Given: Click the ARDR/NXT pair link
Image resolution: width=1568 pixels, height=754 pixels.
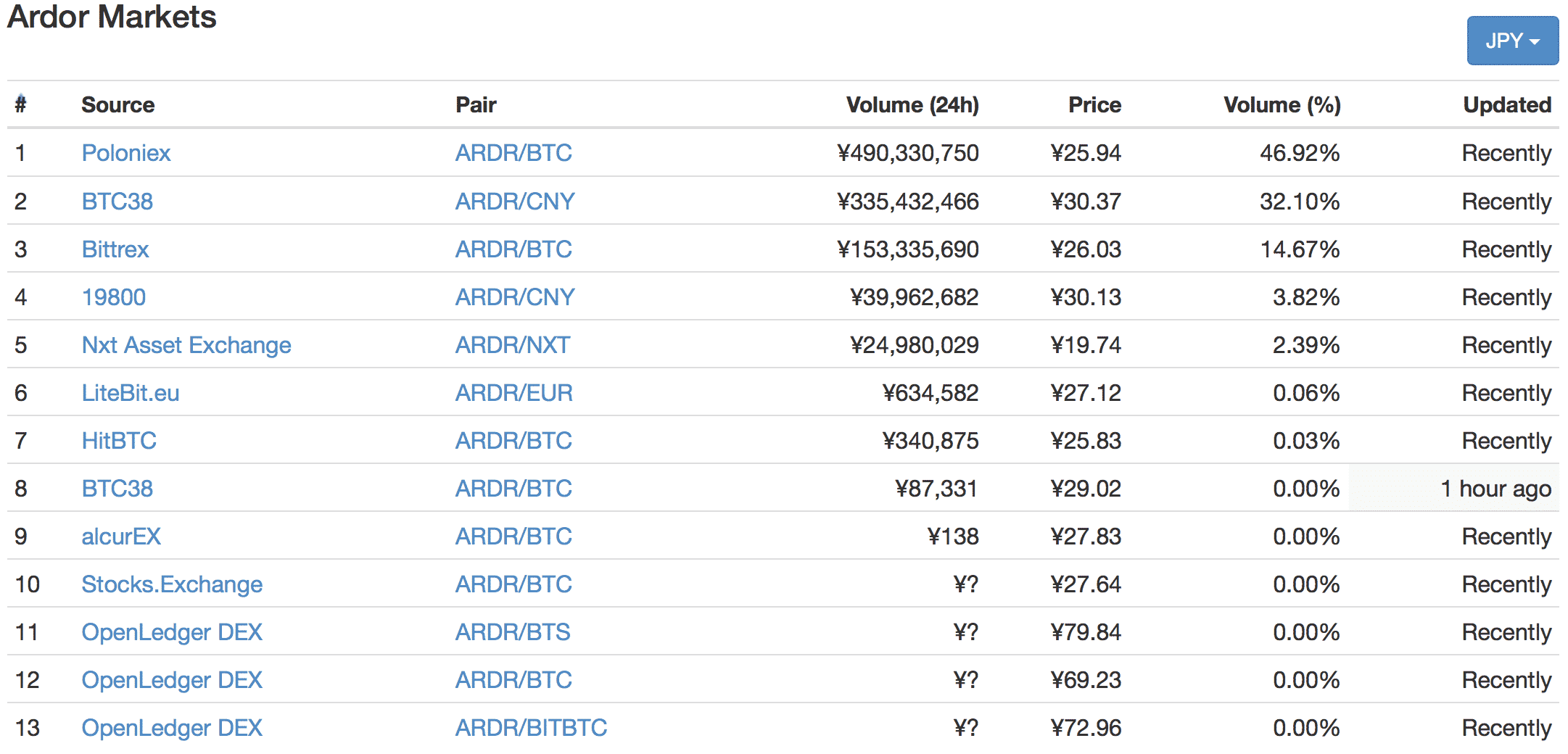Looking at the screenshot, I should (512, 345).
